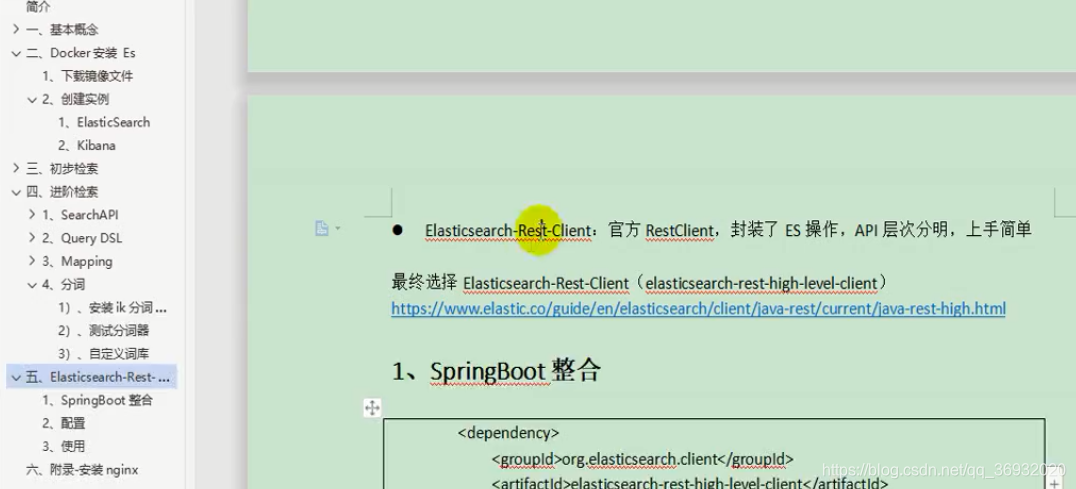This screenshot has height=489, width=1076.
Task: Jump to 1、SearchAPI heading
Action: (x=80, y=215)
